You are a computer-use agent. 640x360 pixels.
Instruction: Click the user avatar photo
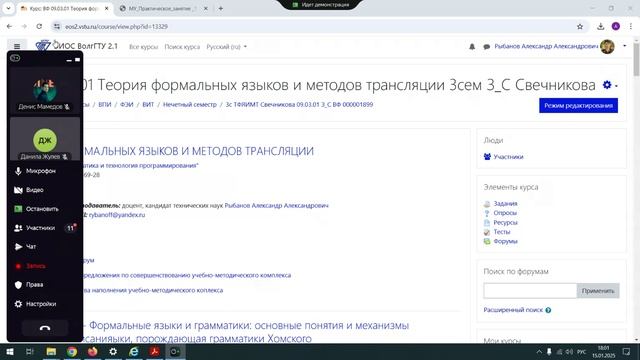click(x=607, y=47)
